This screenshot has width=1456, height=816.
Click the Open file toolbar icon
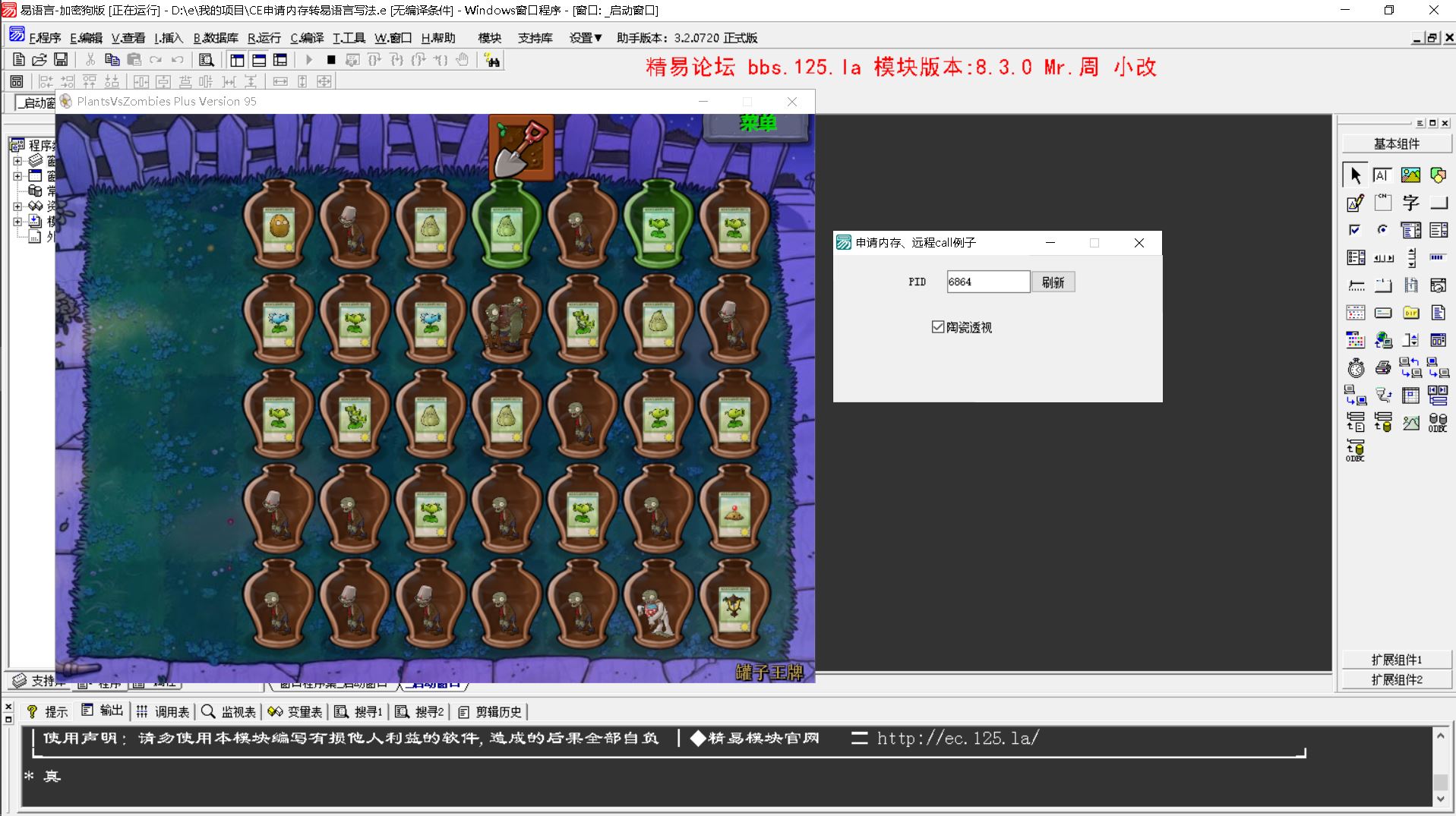pyautogui.click(x=39, y=59)
